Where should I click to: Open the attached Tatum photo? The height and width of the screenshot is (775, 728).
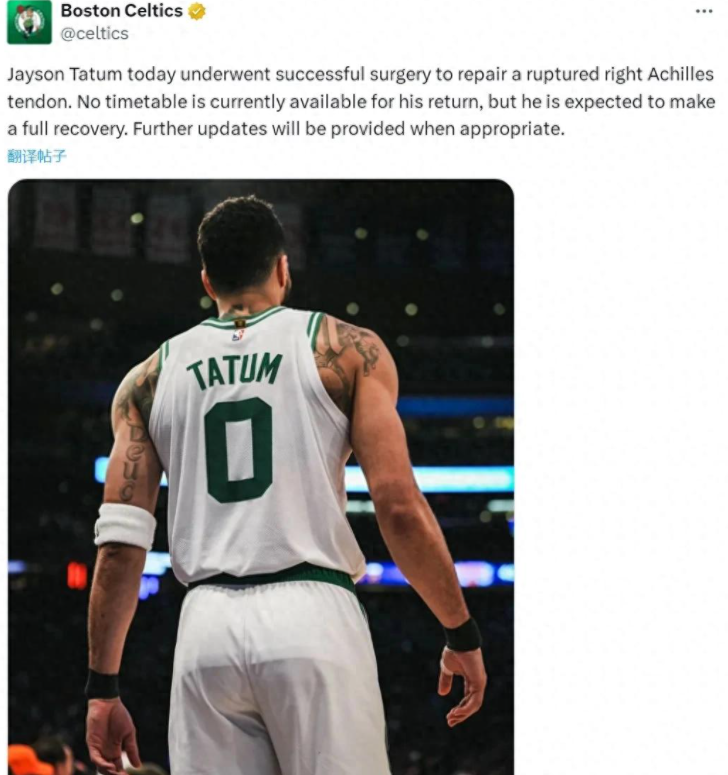(261, 476)
